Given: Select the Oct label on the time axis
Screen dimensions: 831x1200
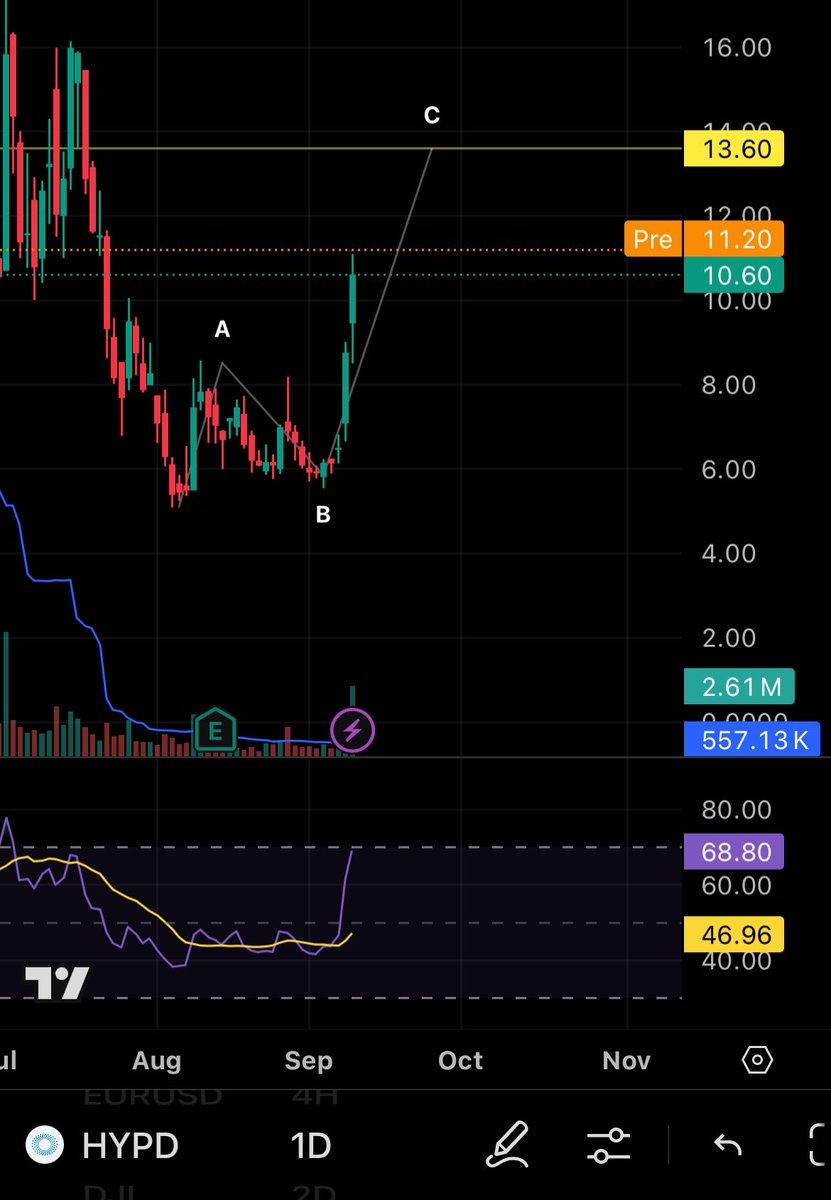Looking at the screenshot, I should pyautogui.click(x=460, y=1060).
